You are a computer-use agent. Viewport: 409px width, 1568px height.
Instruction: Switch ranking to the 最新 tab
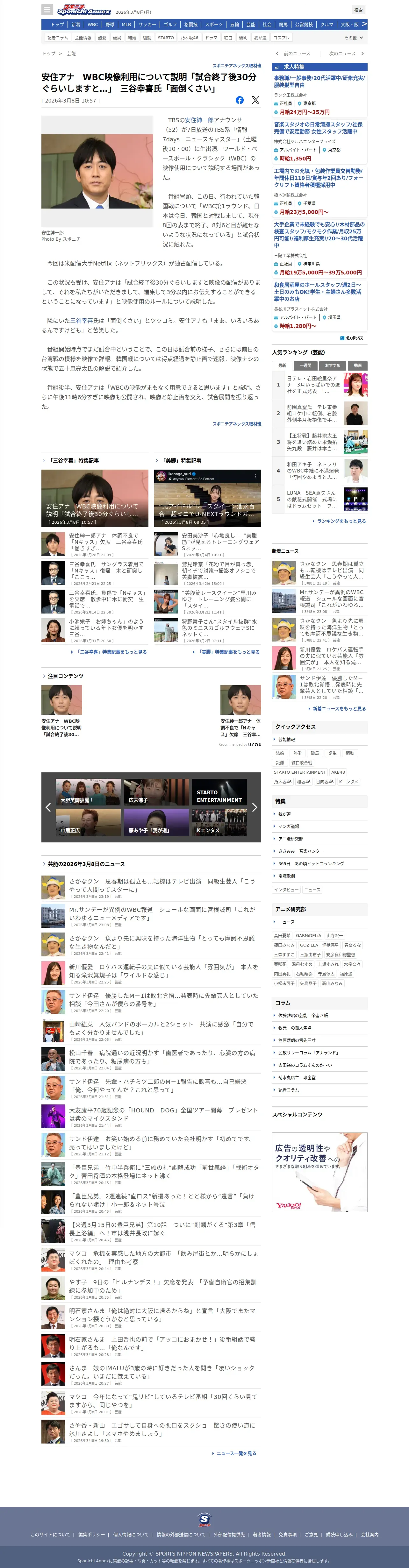(x=283, y=365)
